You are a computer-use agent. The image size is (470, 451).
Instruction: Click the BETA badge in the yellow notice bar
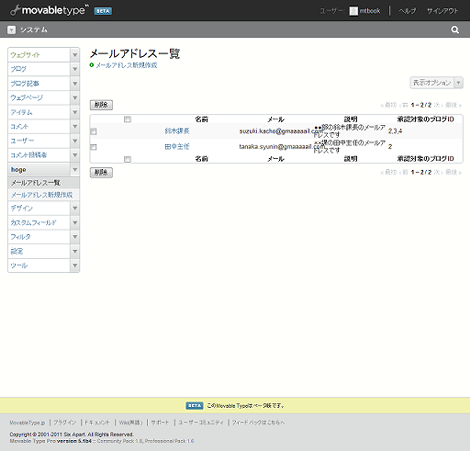pyautogui.click(x=194, y=405)
